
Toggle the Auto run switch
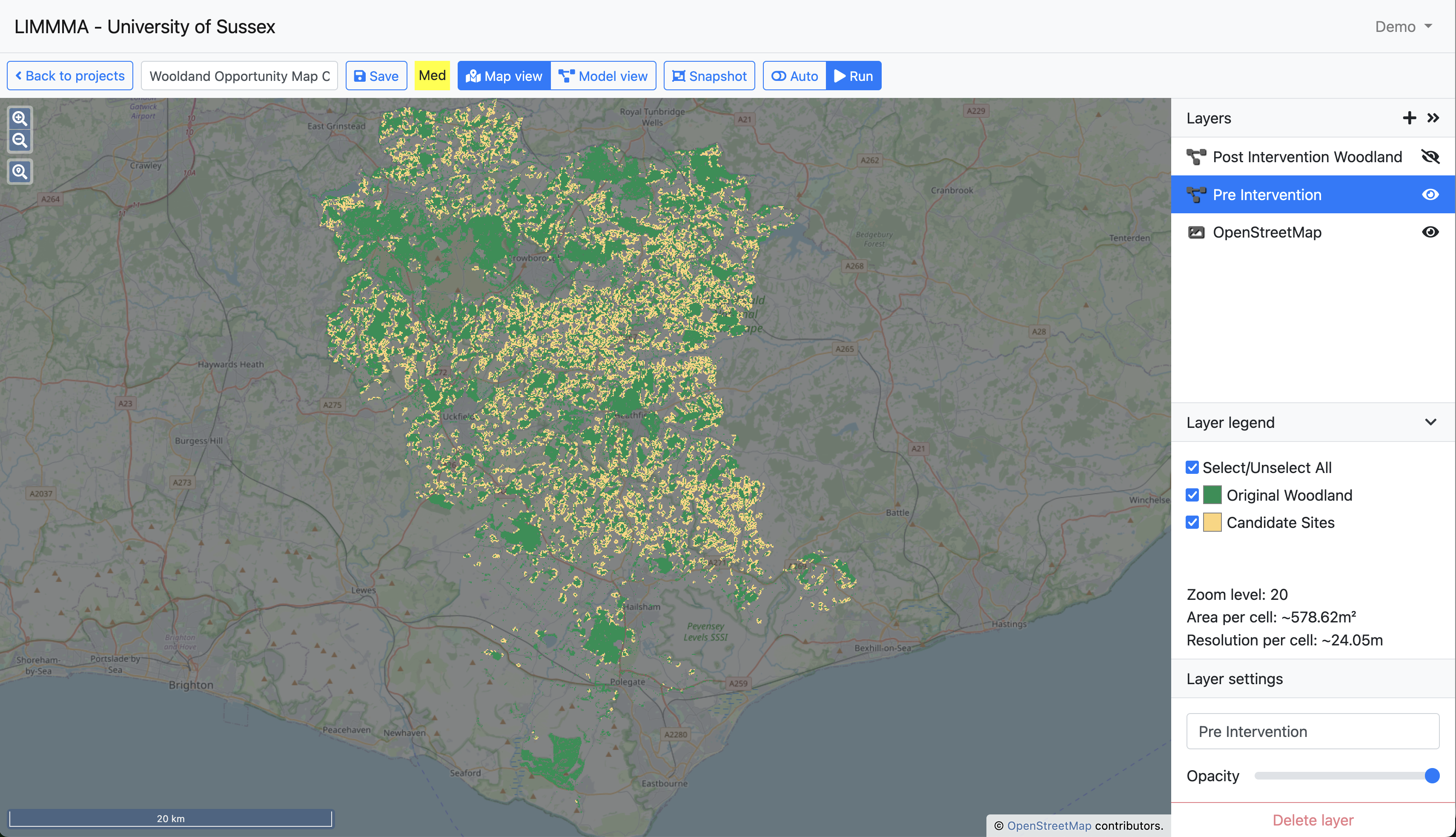coord(794,76)
